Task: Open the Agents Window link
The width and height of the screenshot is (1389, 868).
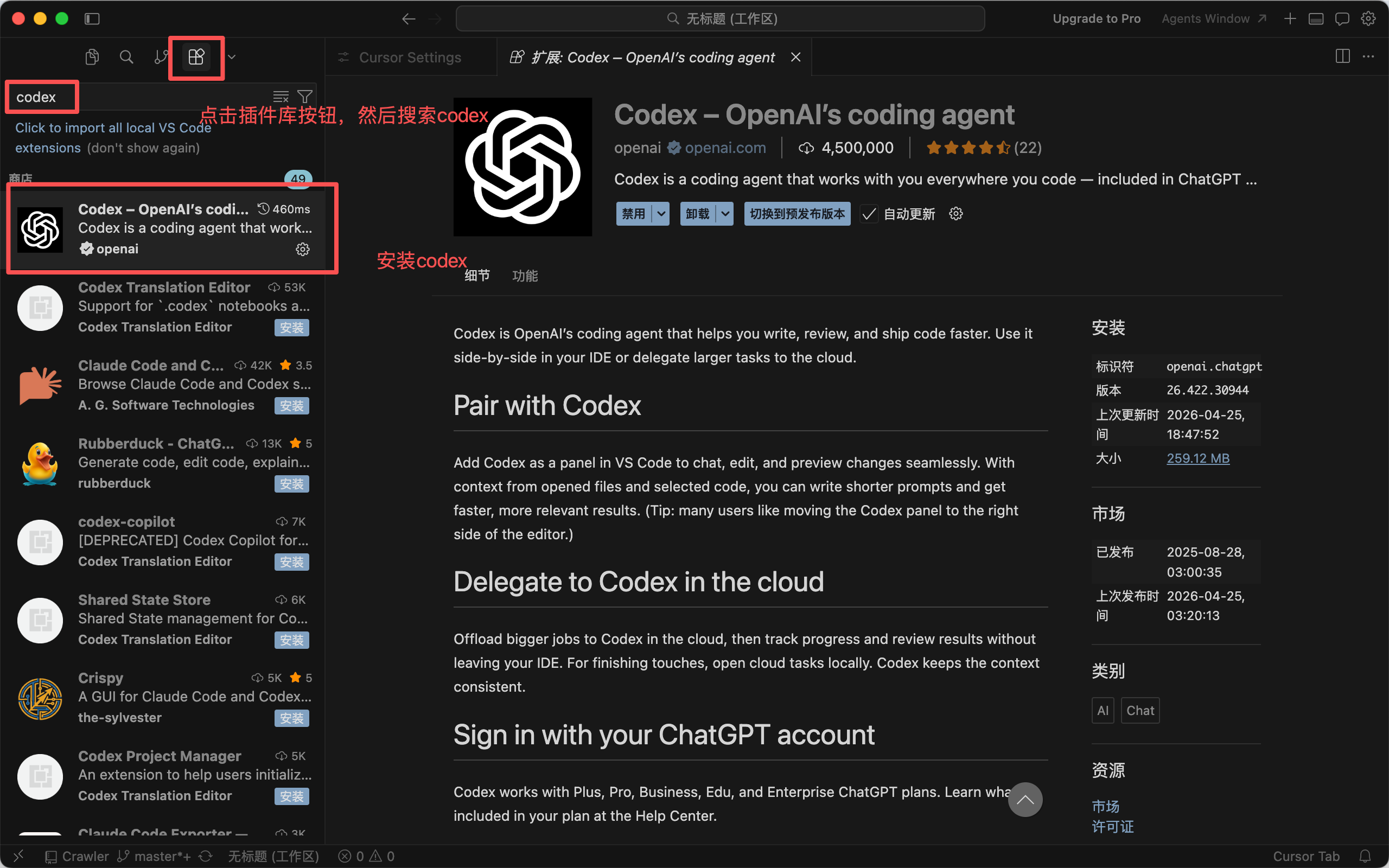Action: (1213, 19)
